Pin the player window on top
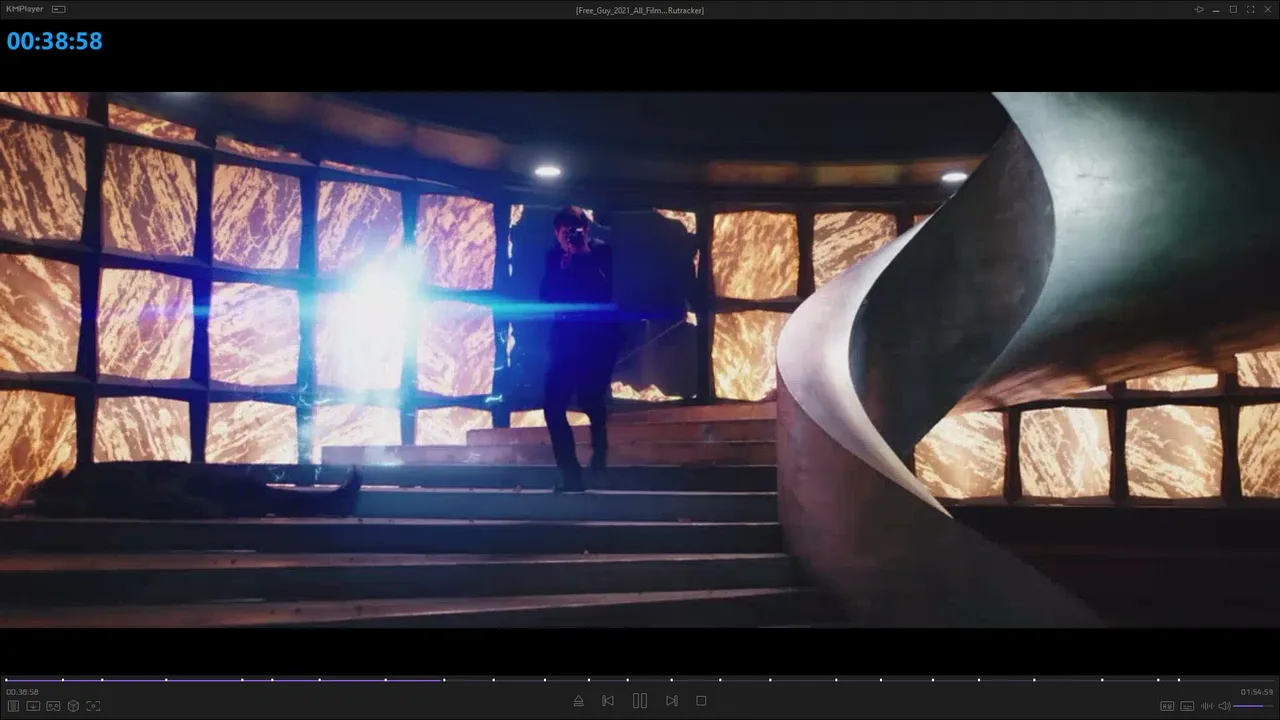Screen dimensions: 1280x720 point(1199,9)
